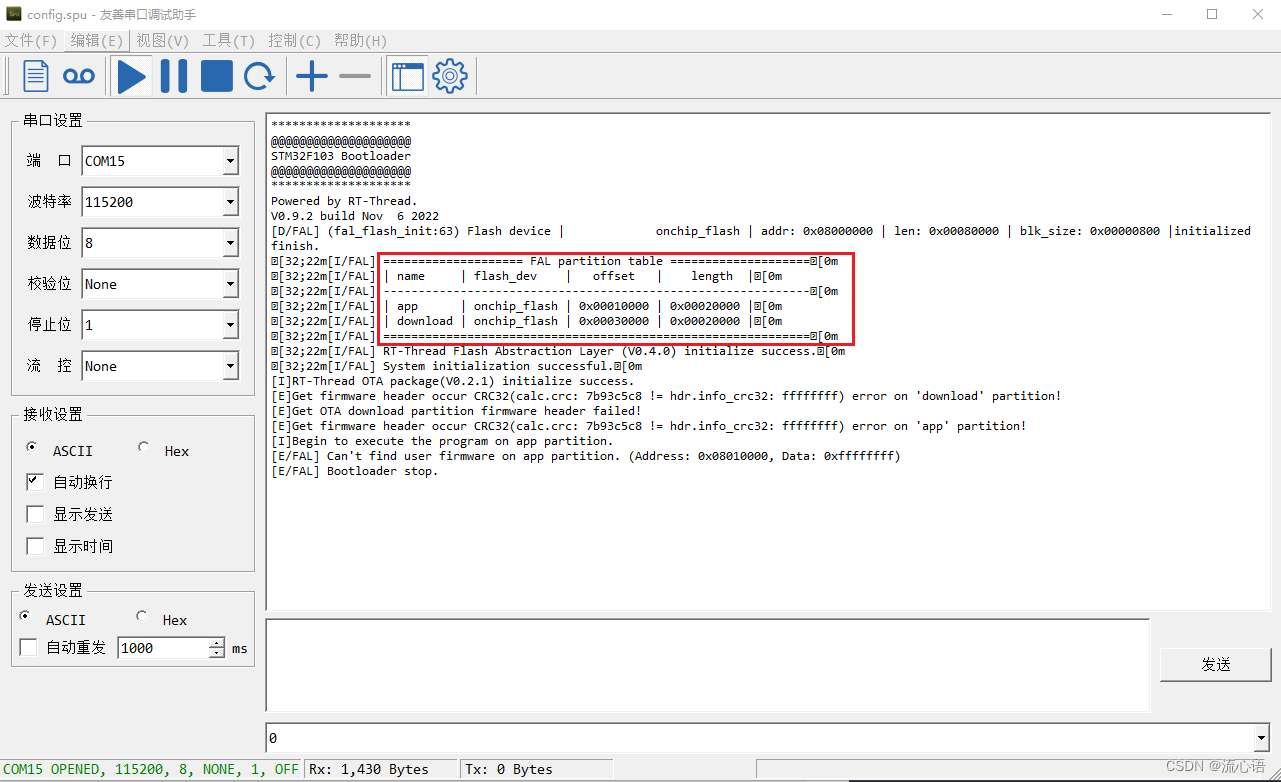
Task: Click 'V0.9.2 build Nov 6 2022' line
Action: pos(354,216)
